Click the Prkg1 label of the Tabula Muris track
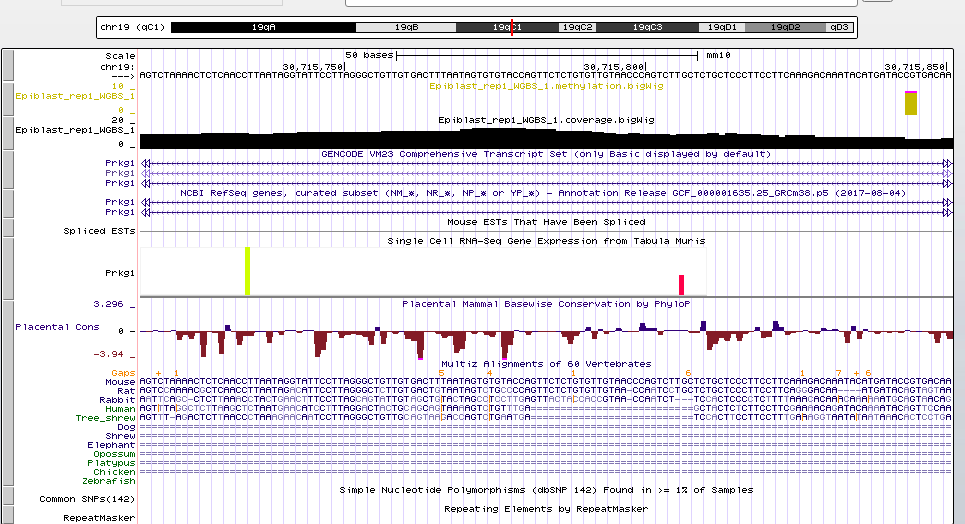 pos(120,273)
